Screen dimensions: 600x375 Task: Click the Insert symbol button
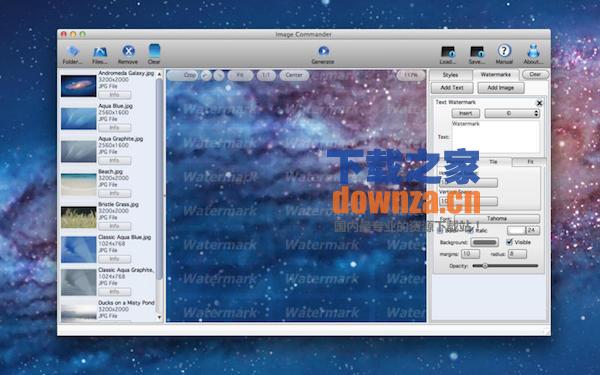coord(465,113)
